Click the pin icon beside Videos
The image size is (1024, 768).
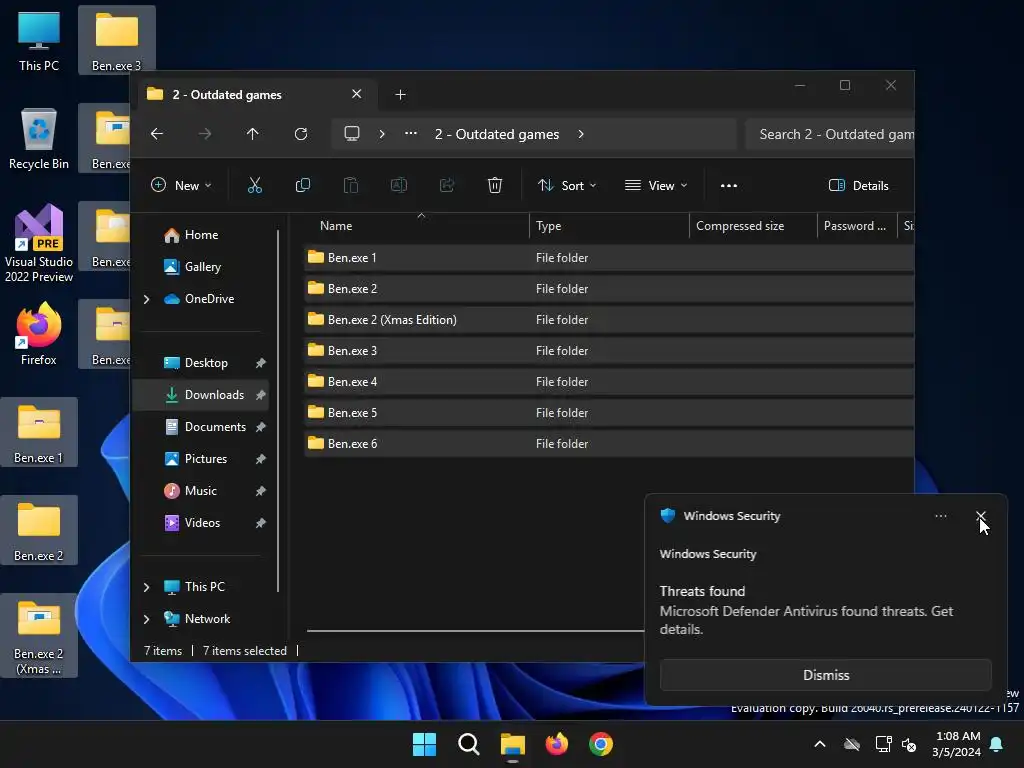tap(261, 523)
